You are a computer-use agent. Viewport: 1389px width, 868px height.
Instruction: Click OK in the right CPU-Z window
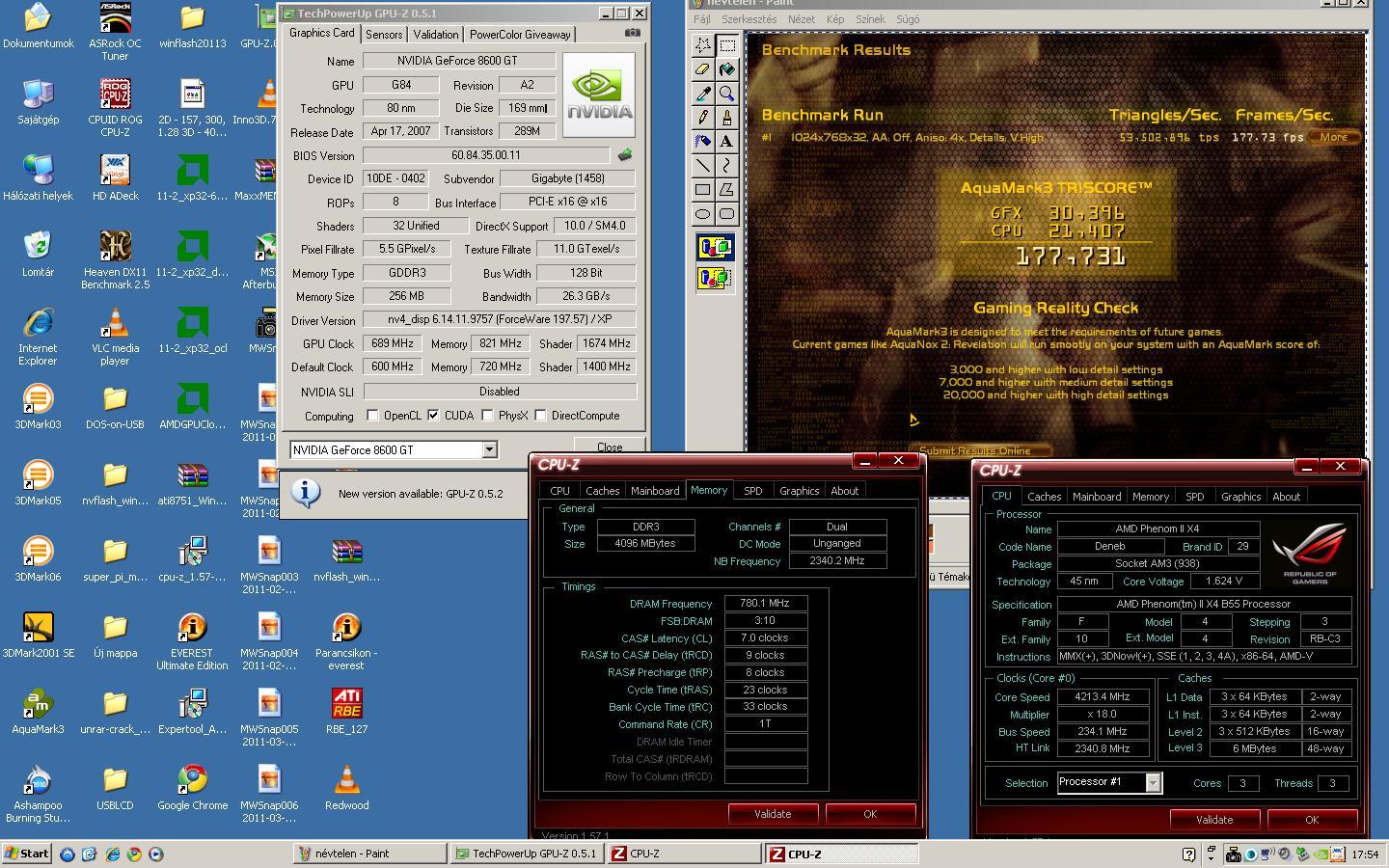click(x=1312, y=820)
